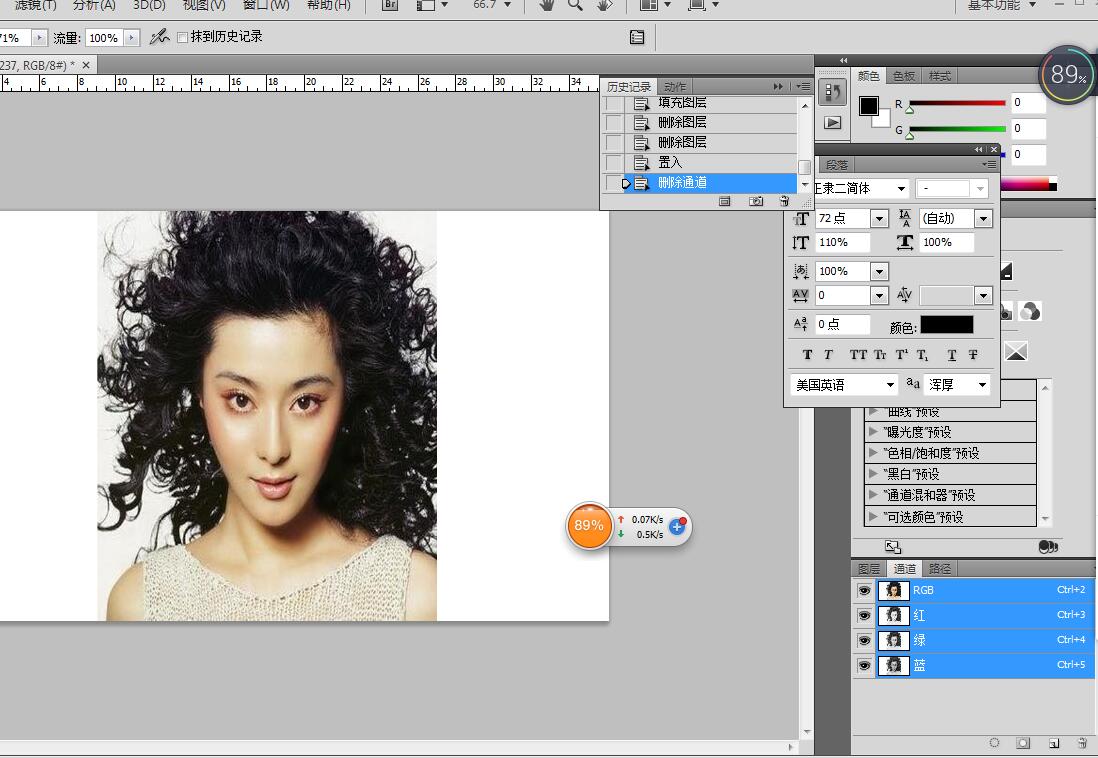Click the text color swatch in Character panel
The image size is (1098, 758).
click(x=946, y=325)
